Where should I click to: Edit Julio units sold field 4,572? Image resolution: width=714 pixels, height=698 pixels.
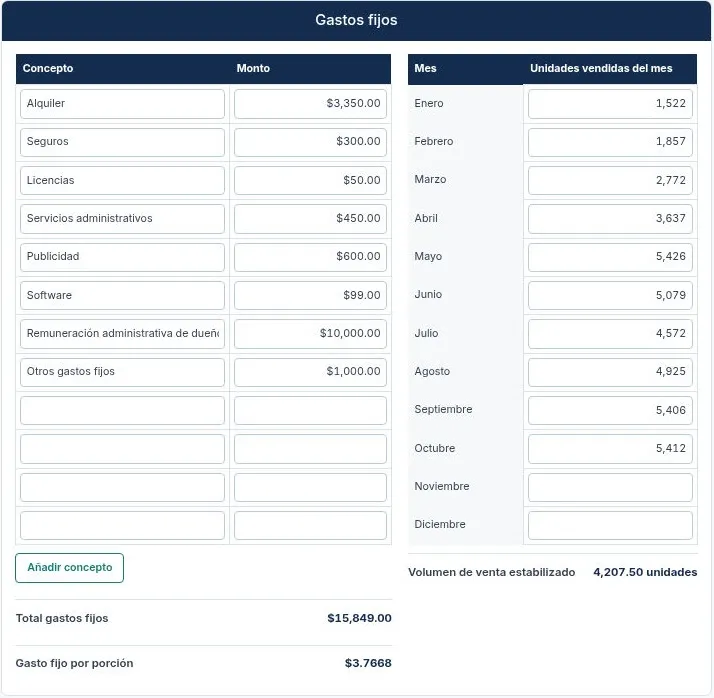tap(610, 334)
